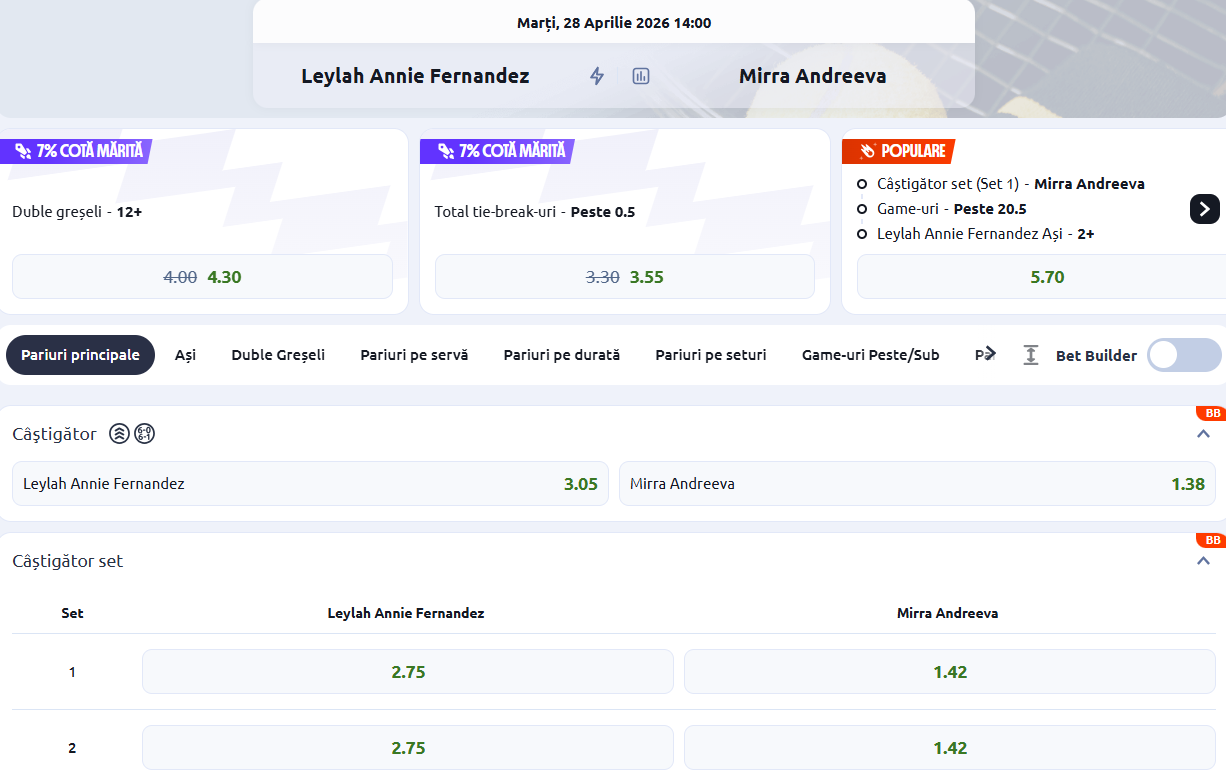The height and width of the screenshot is (770, 1226).
Task: Click the collapse-all markets icon beside Bet Builder
Action: (1031, 355)
